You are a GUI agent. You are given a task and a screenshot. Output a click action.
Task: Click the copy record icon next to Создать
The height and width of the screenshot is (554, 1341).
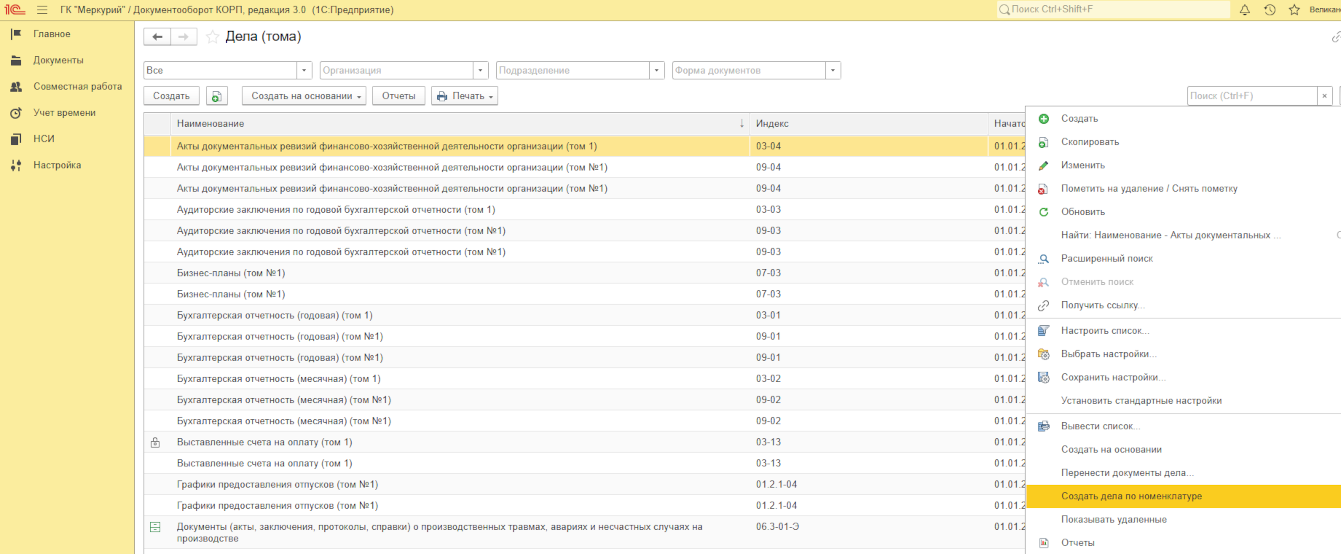(x=217, y=96)
